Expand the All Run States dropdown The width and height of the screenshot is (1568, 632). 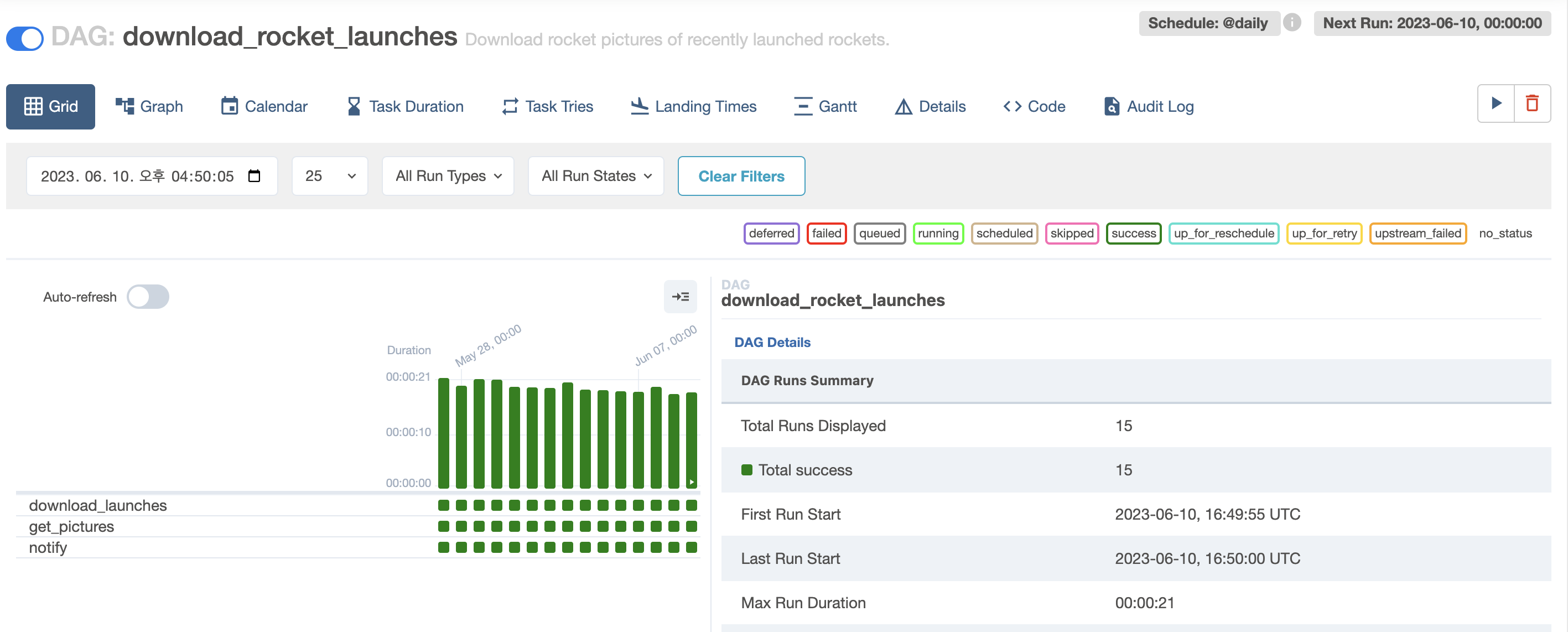595,176
